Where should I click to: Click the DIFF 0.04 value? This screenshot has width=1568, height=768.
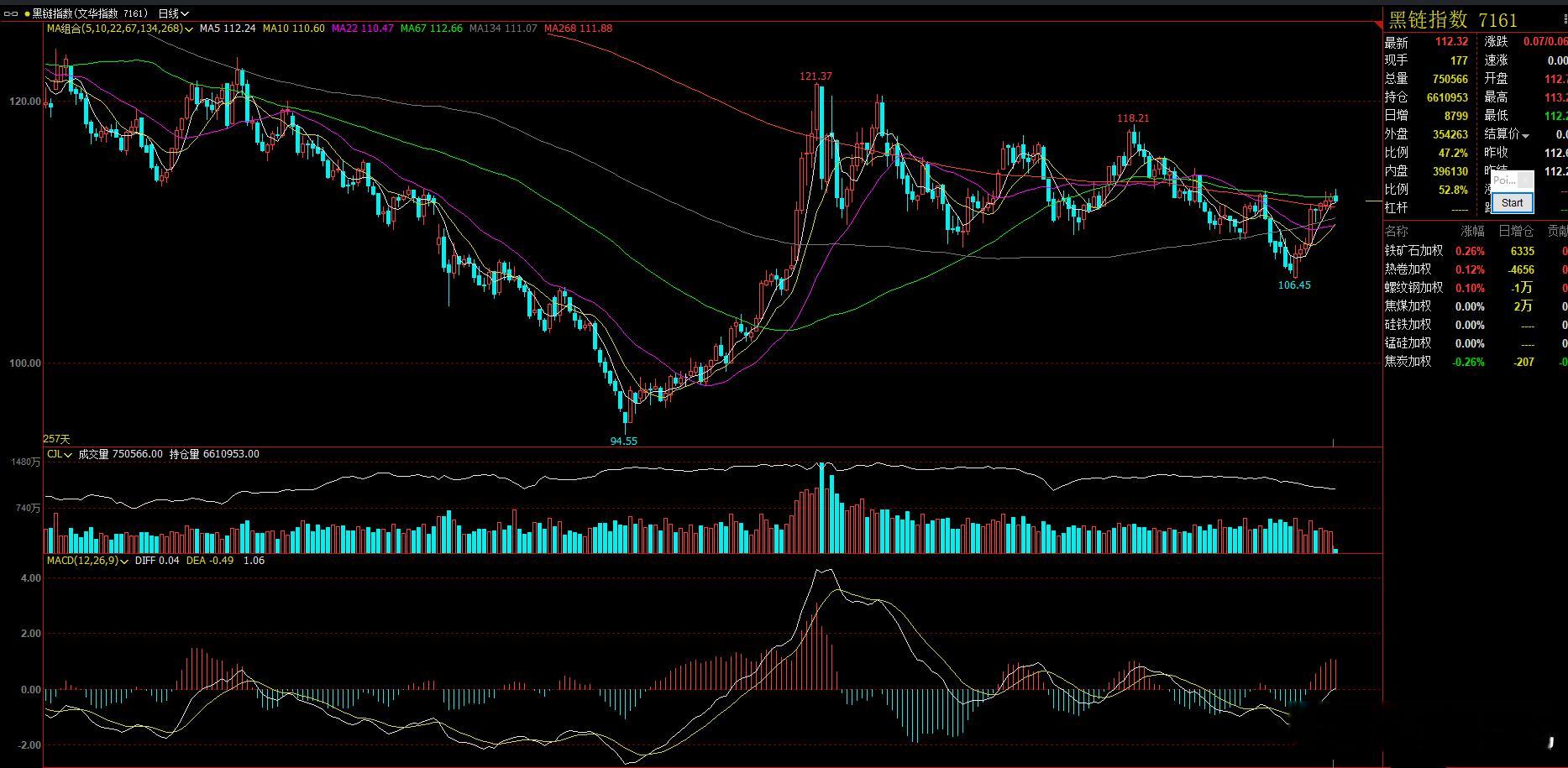(x=157, y=560)
